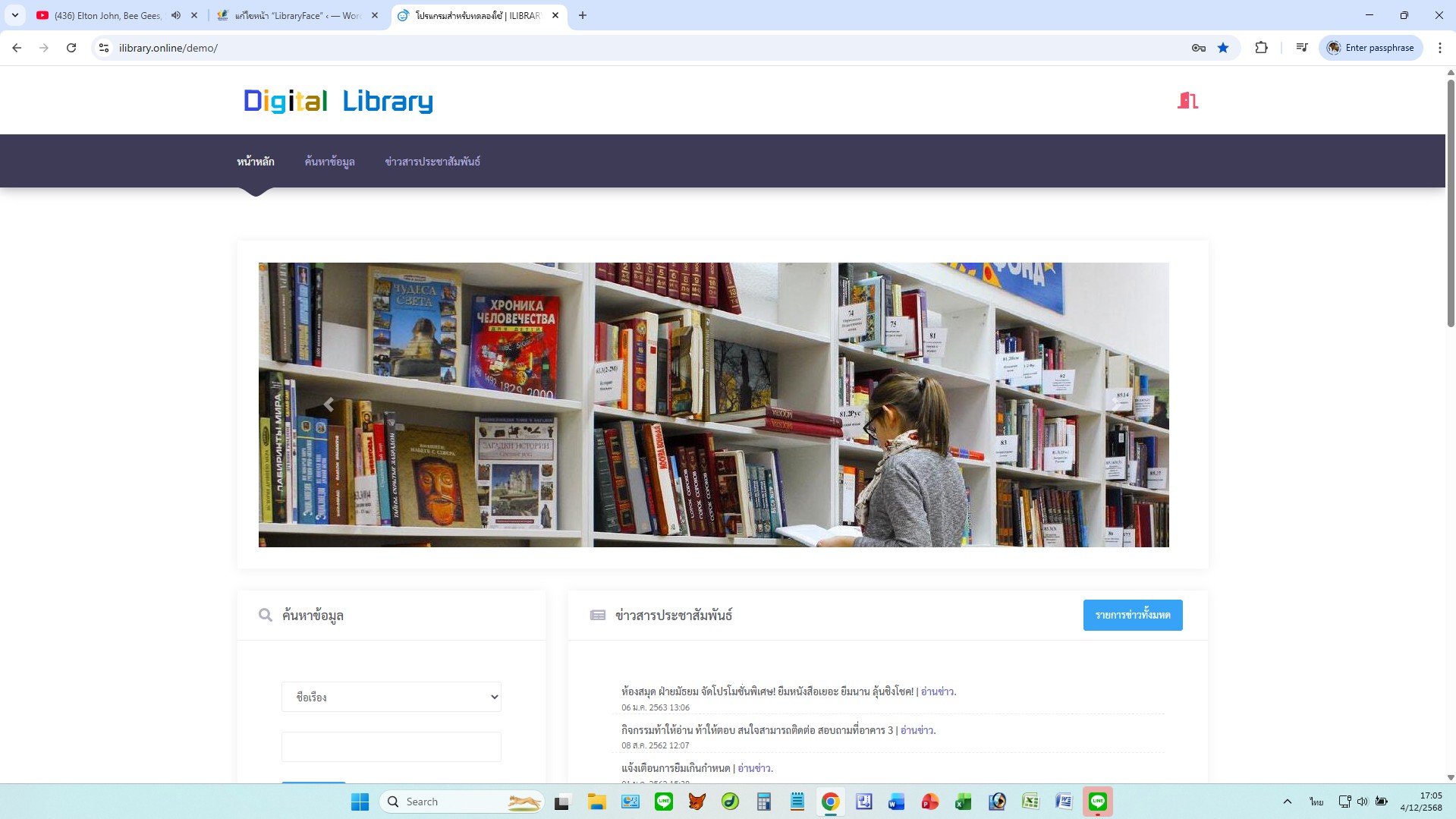The width and height of the screenshot is (1456, 819).
Task: Open the tab search dropdown arrow
Action: (15, 15)
